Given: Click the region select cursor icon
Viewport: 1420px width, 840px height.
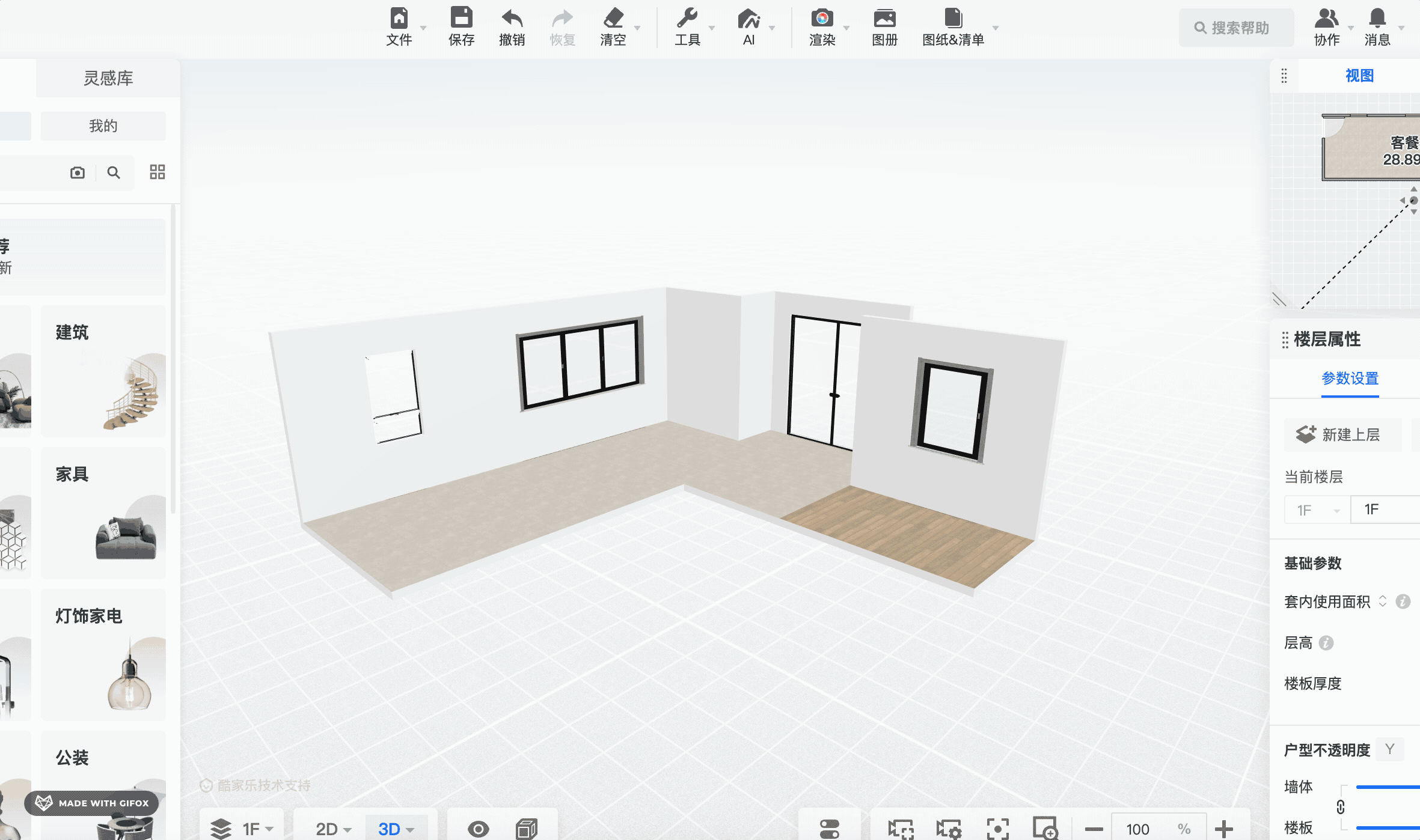Looking at the screenshot, I should tap(901, 829).
